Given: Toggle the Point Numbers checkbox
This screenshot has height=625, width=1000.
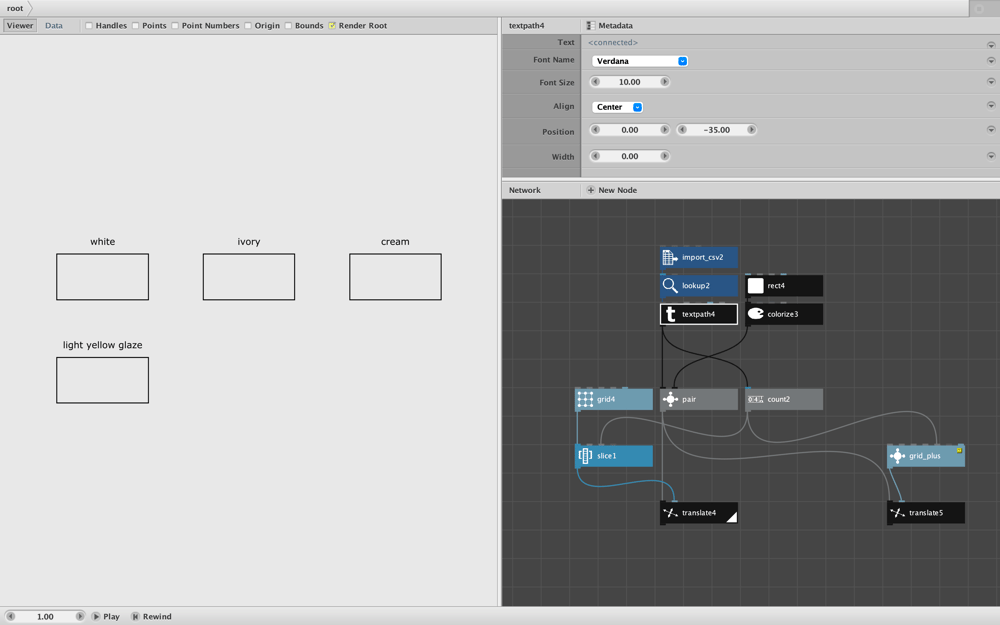Looking at the screenshot, I should click(175, 26).
